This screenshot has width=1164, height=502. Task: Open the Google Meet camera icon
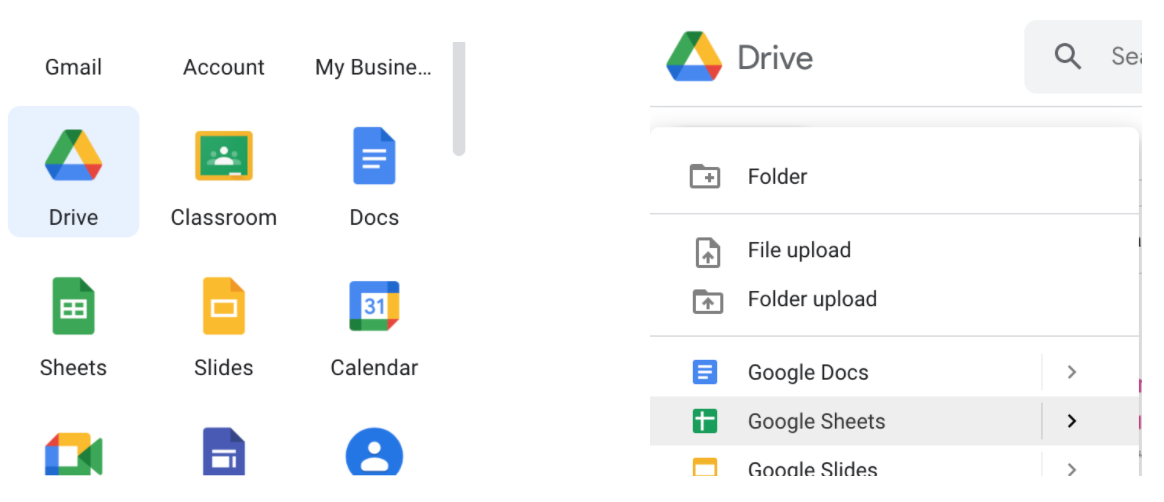[x=73, y=453]
